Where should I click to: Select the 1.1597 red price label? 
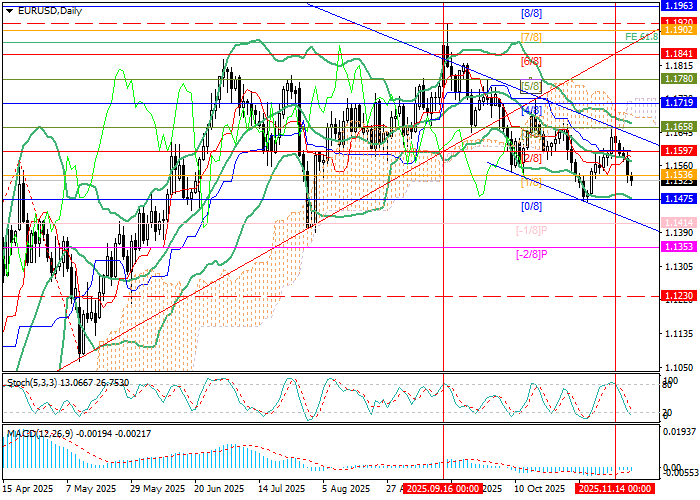[678, 151]
